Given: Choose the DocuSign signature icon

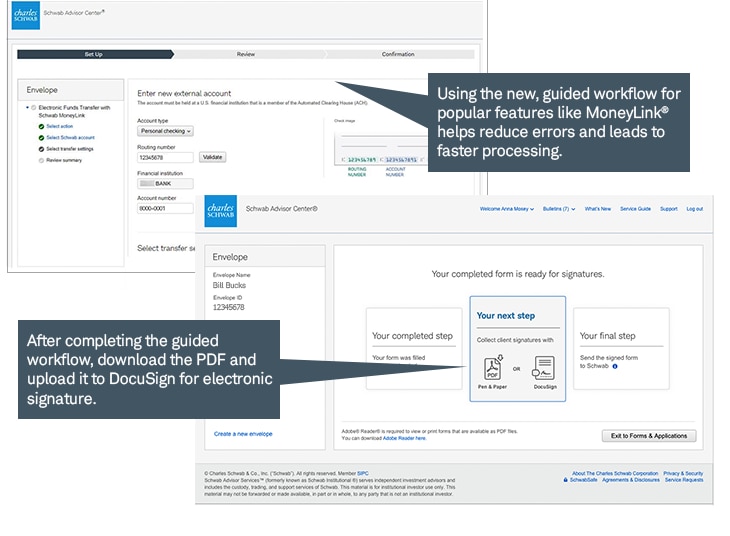Looking at the screenshot, I should point(543,368).
